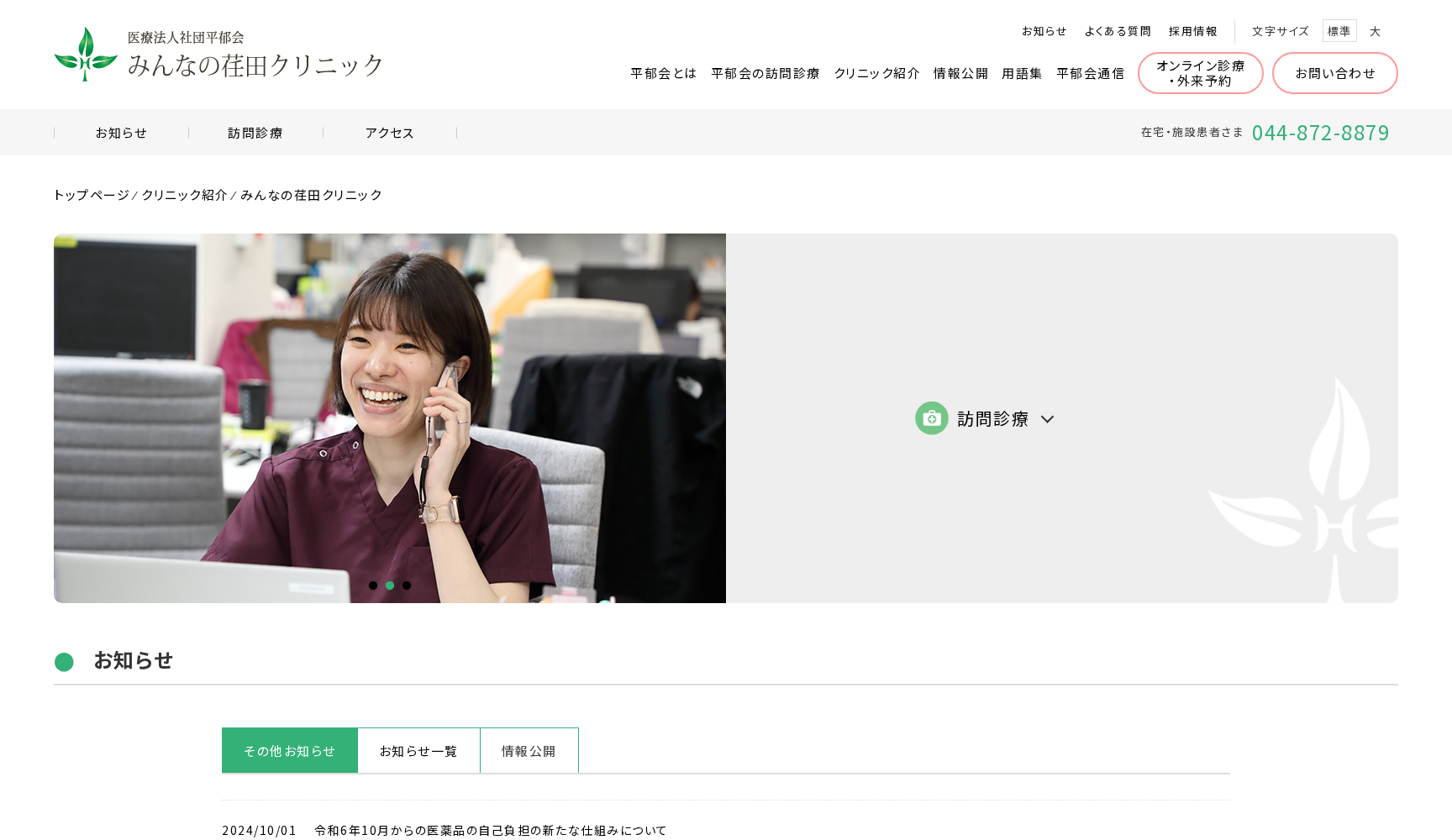
Task: Open the クリニック紹介 navigation item
Action: pyautogui.click(x=876, y=73)
